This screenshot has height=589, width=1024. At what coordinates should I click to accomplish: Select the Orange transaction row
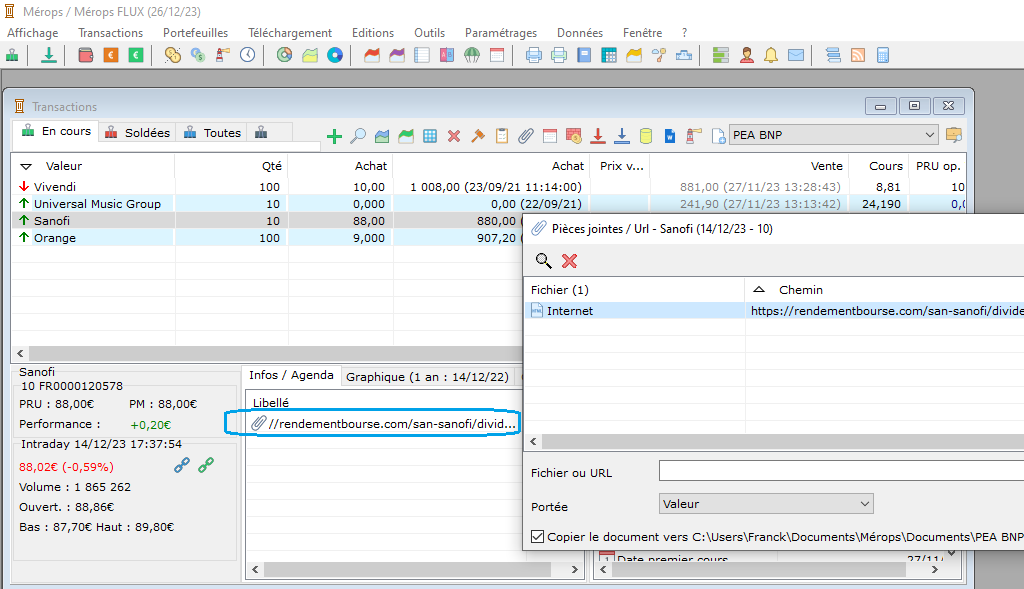[266, 238]
